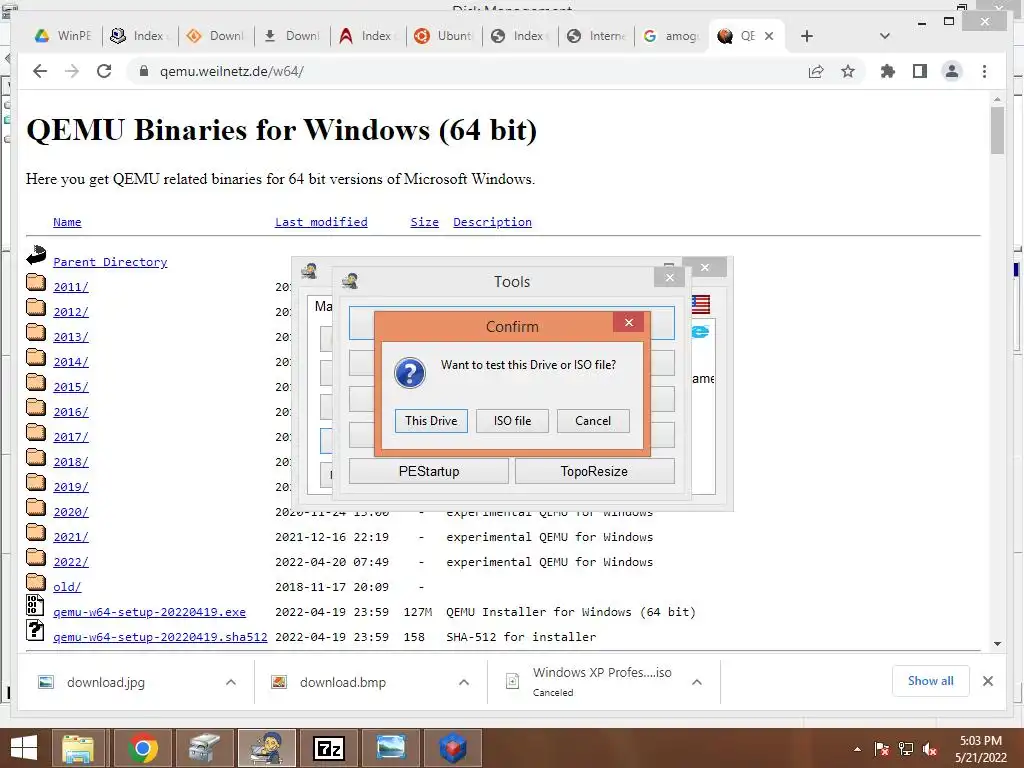The height and width of the screenshot is (768, 1024).
Task: Open the 2022/ folder link
Action: click(71, 562)
